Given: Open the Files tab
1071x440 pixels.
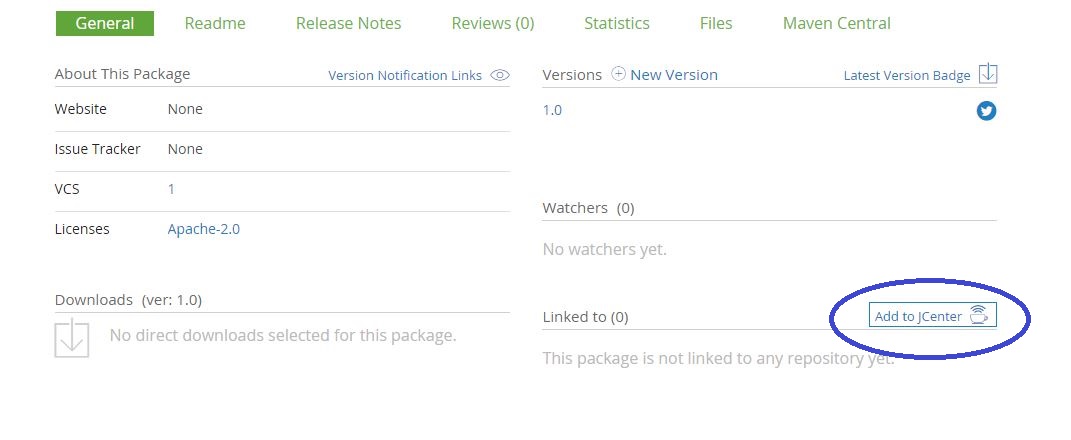Looking at the screenshot, I should pos(716,23).
